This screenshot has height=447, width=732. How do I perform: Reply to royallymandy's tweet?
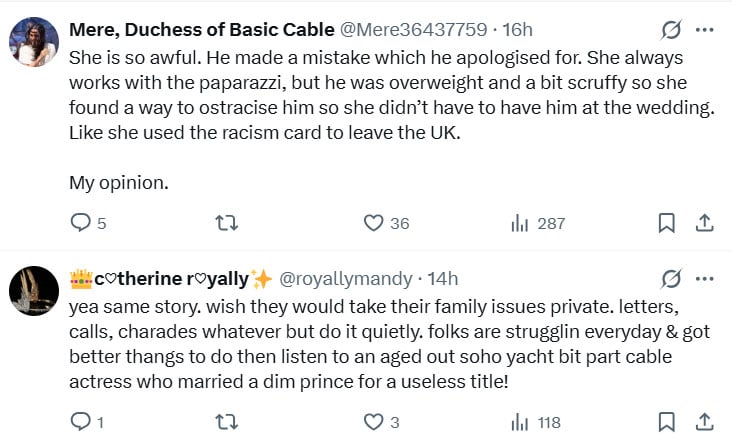(x=81, y=422)
